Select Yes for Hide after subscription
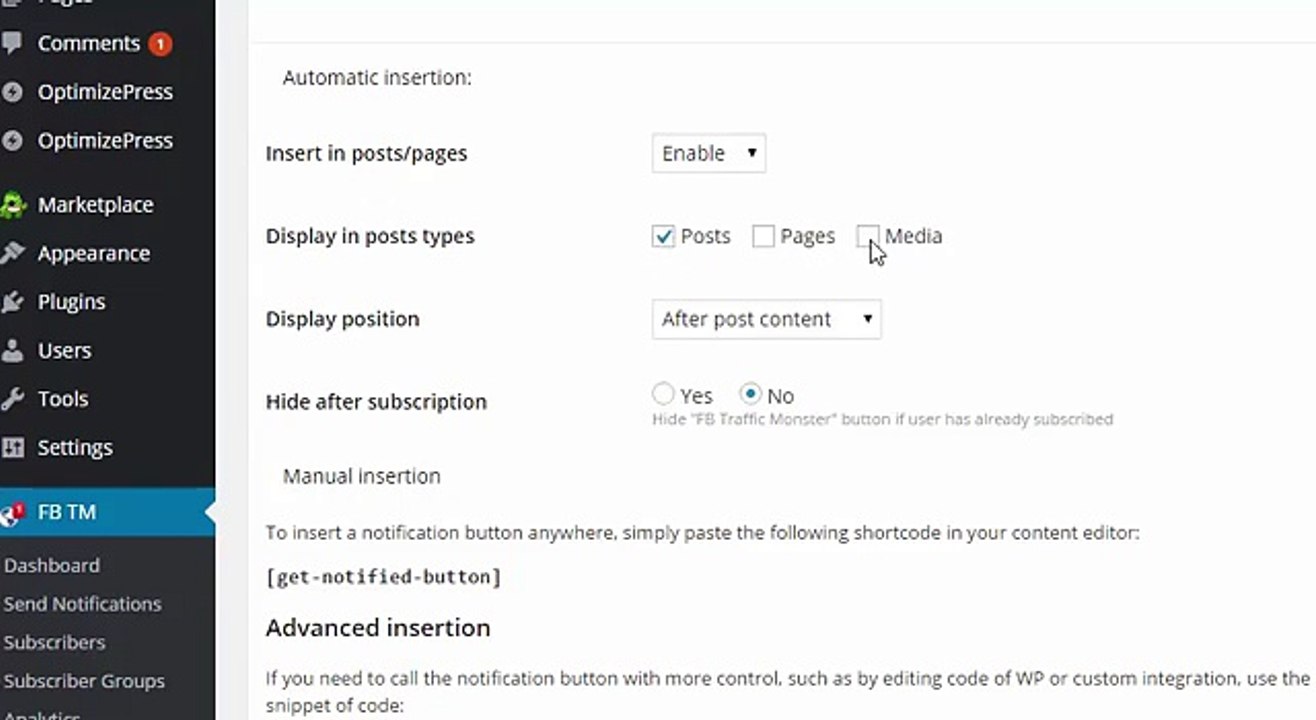1316x720 pixels. tap(663, 394)
